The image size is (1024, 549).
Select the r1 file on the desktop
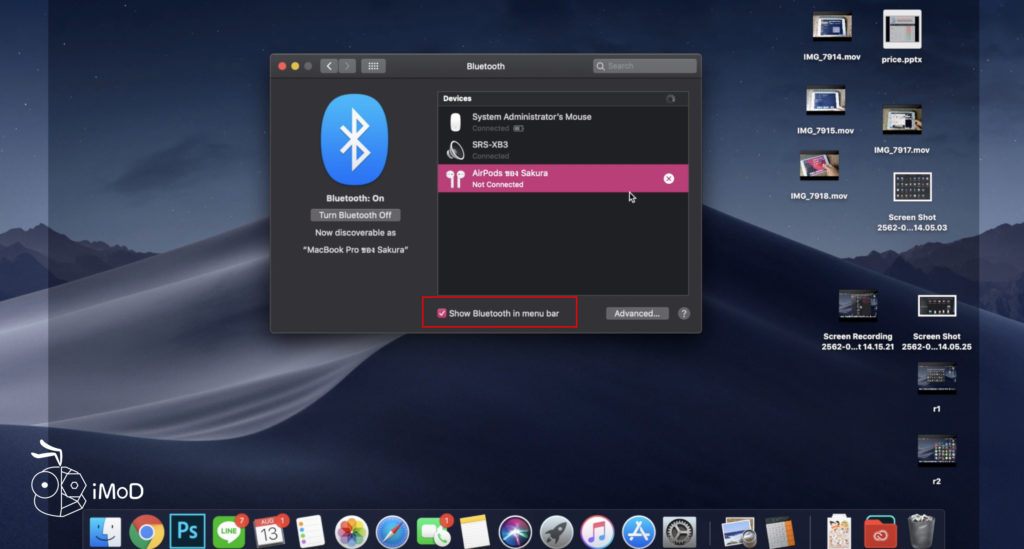[x=936, y=387]
